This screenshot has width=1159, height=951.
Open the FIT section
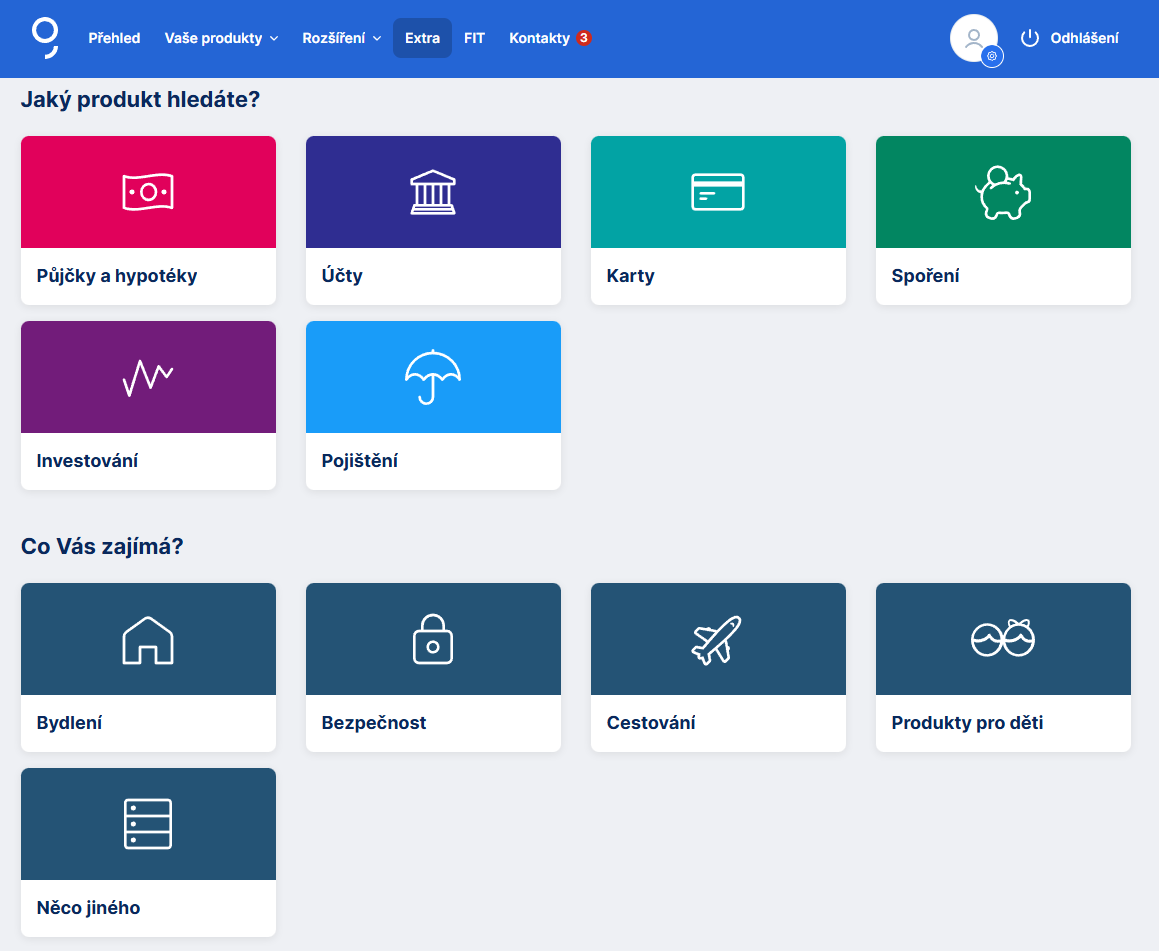(474, 38)
